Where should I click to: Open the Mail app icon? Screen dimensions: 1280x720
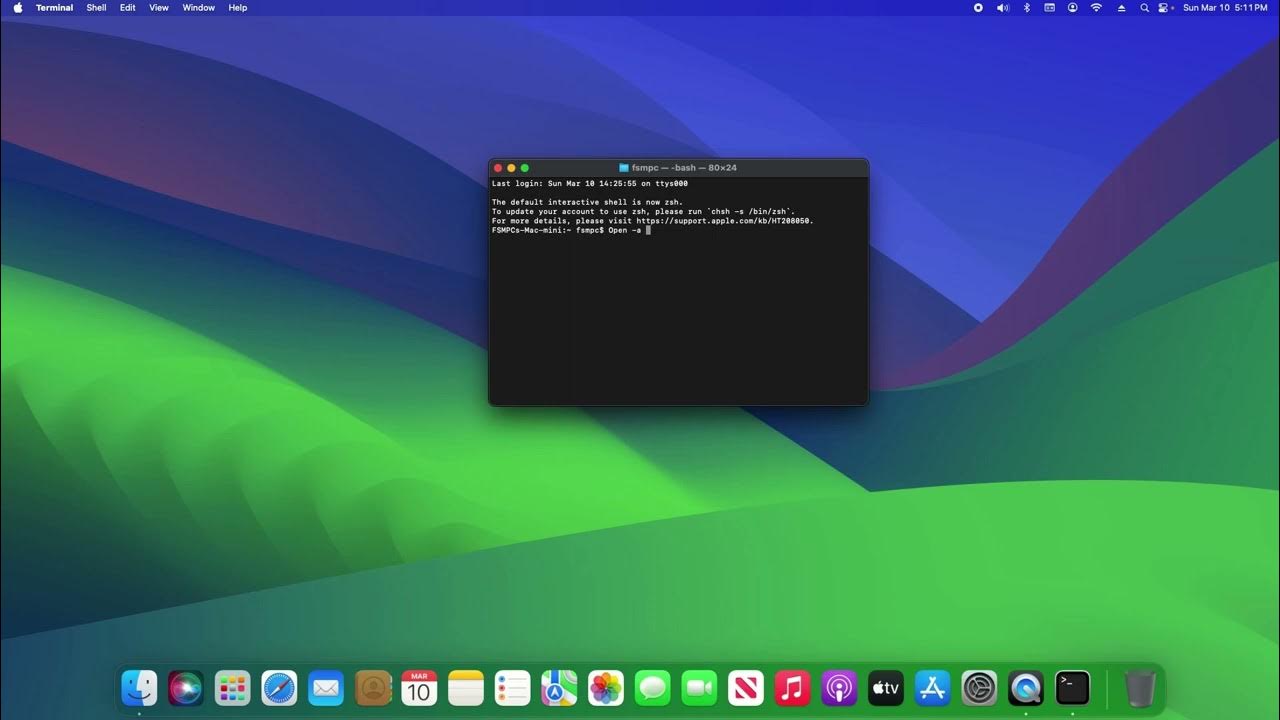click(x=326, y=688)
